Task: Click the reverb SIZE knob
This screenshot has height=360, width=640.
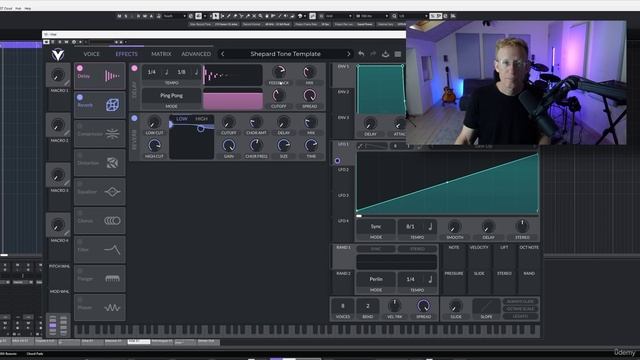Action: point(284,145)
